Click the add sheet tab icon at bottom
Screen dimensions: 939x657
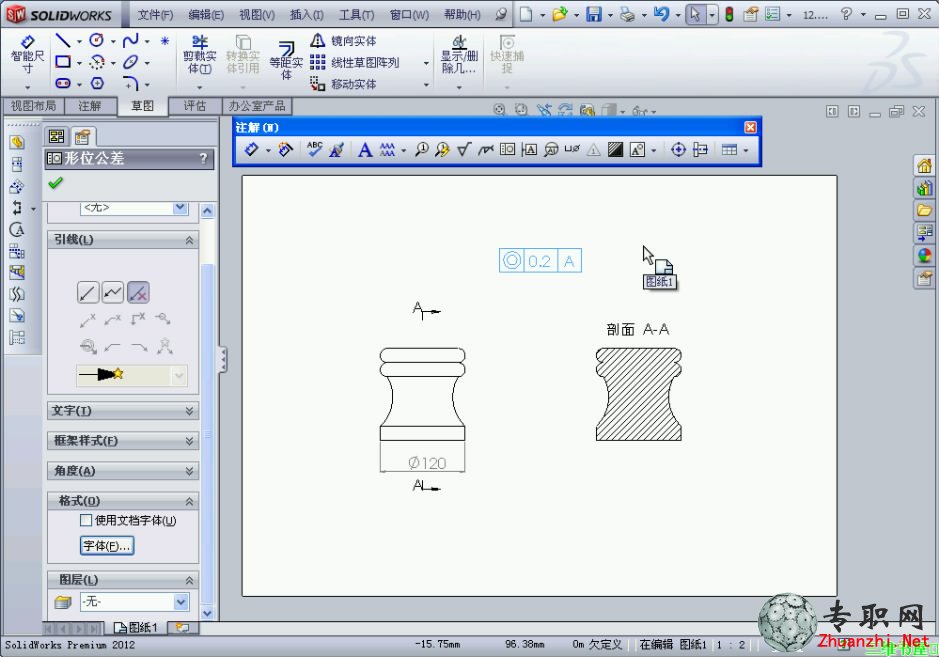[182, 627]
